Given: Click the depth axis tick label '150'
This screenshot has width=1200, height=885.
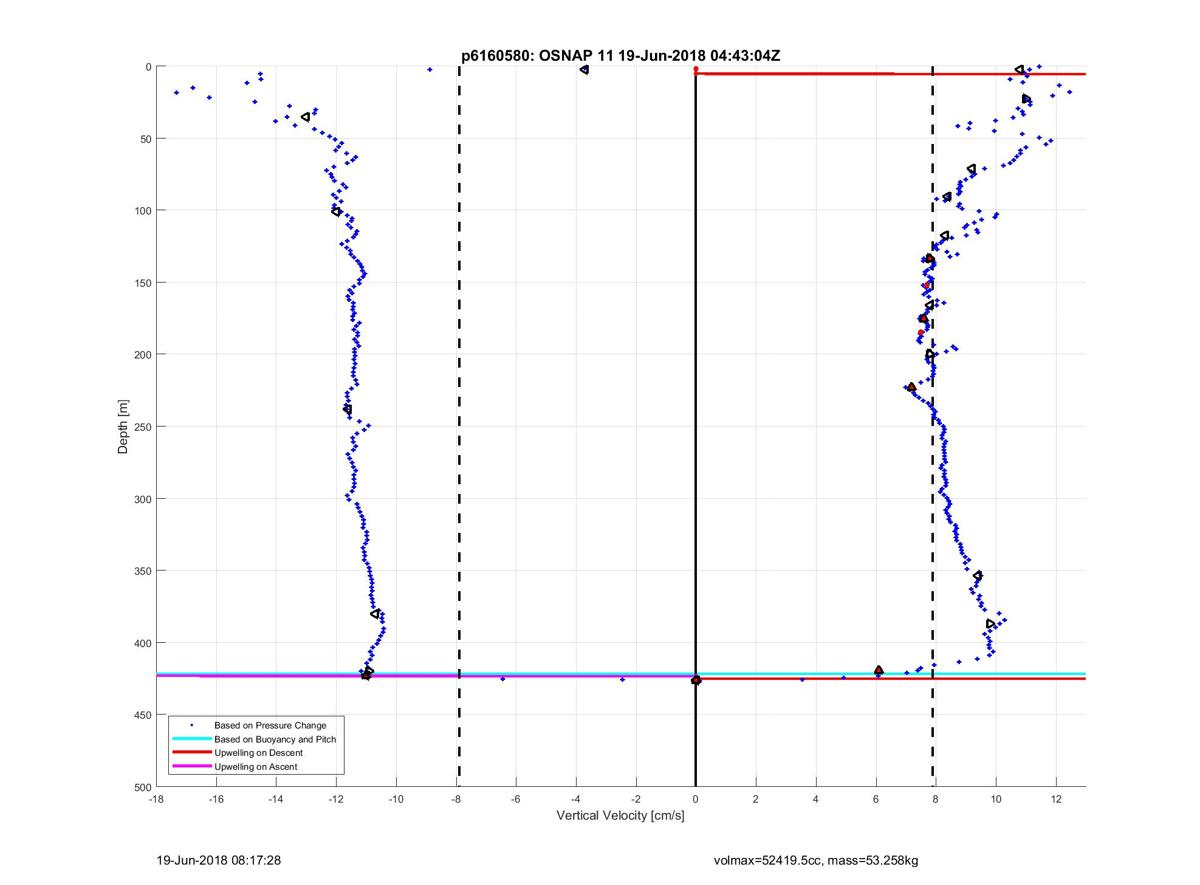Looking at the screenshot, I should 141,283.
